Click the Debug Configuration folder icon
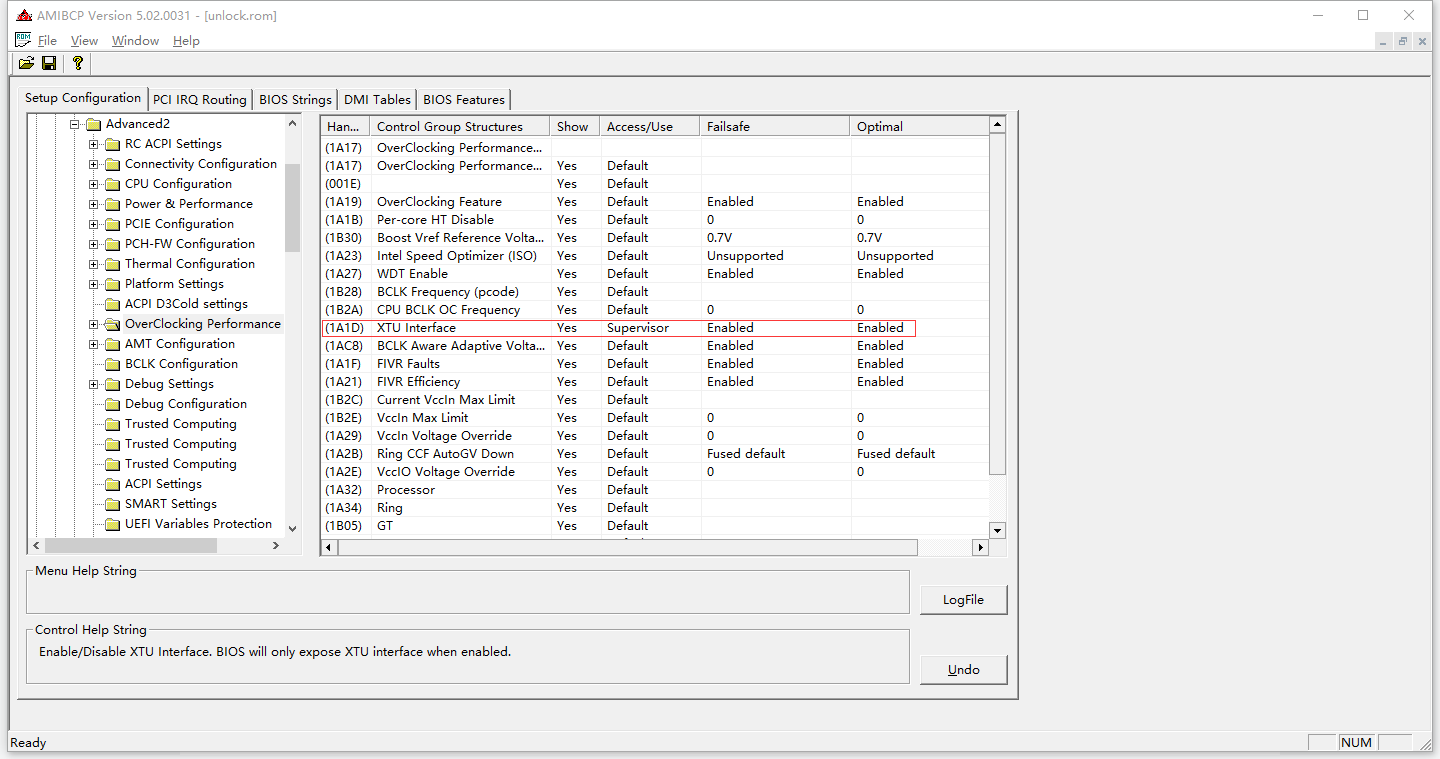Image resolution: width=1440 pixels, height=759 pixels. click(x=112, y=404)
